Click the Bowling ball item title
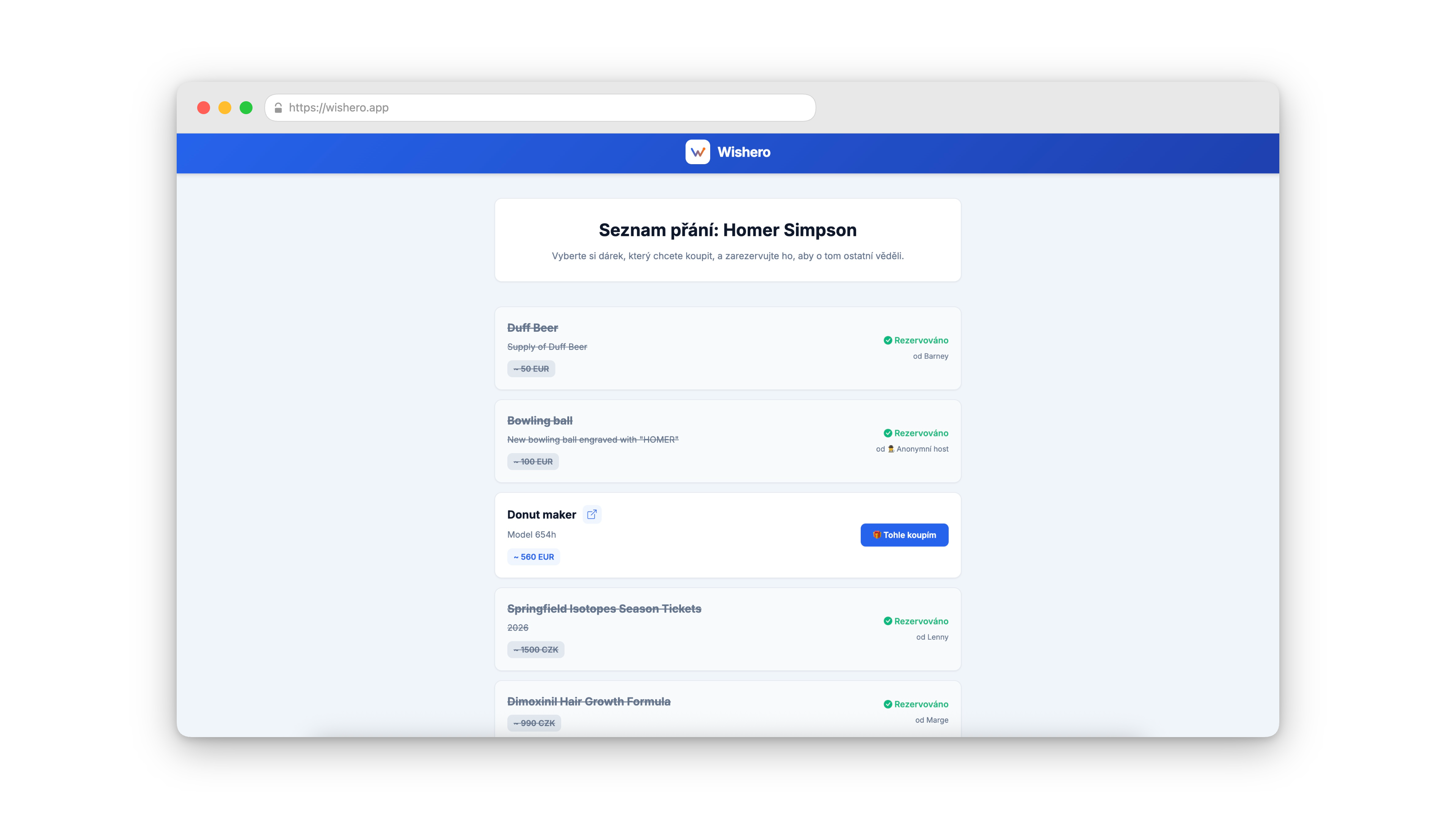1456x819 pixels. [540, 420]
